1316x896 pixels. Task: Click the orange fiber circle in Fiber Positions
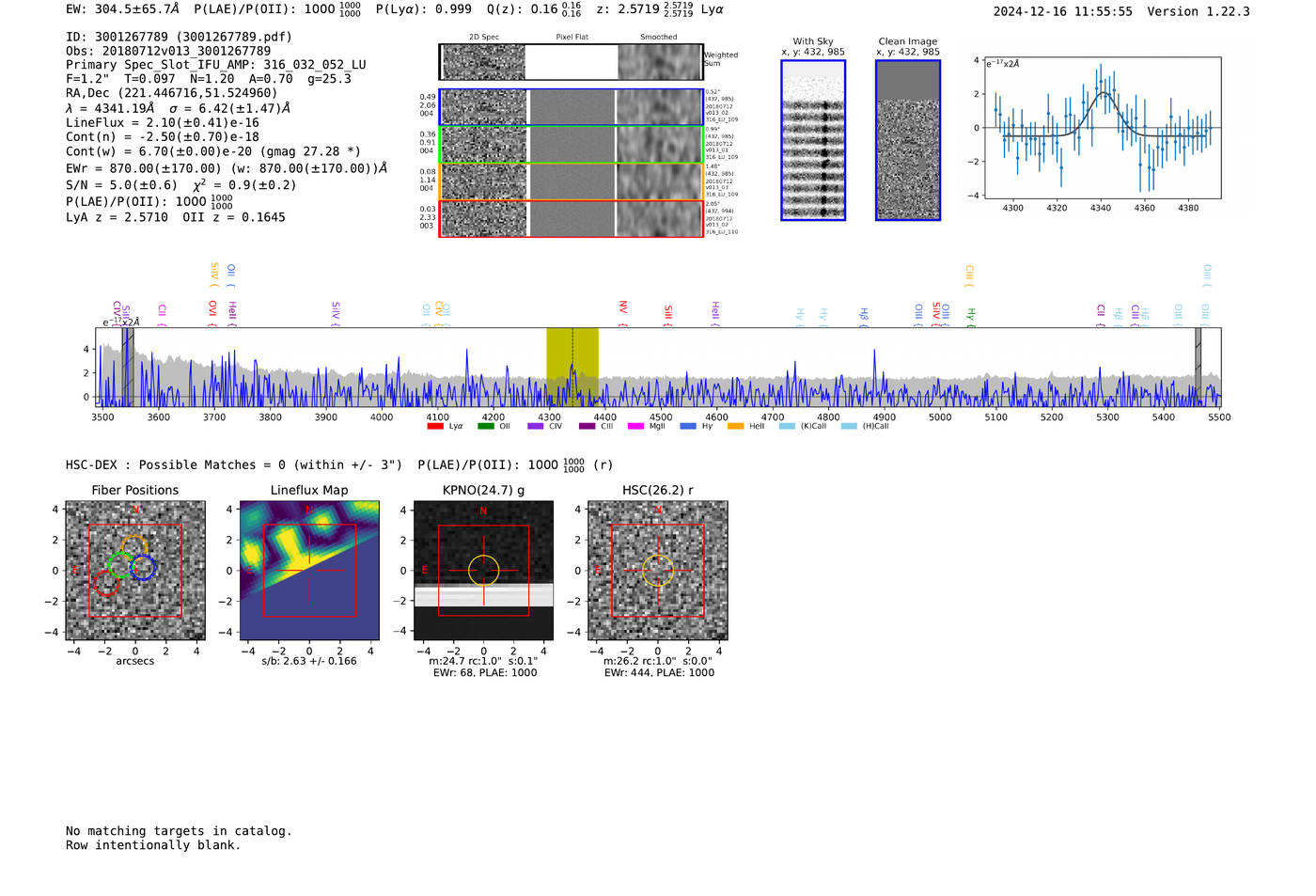click(134, 548)
